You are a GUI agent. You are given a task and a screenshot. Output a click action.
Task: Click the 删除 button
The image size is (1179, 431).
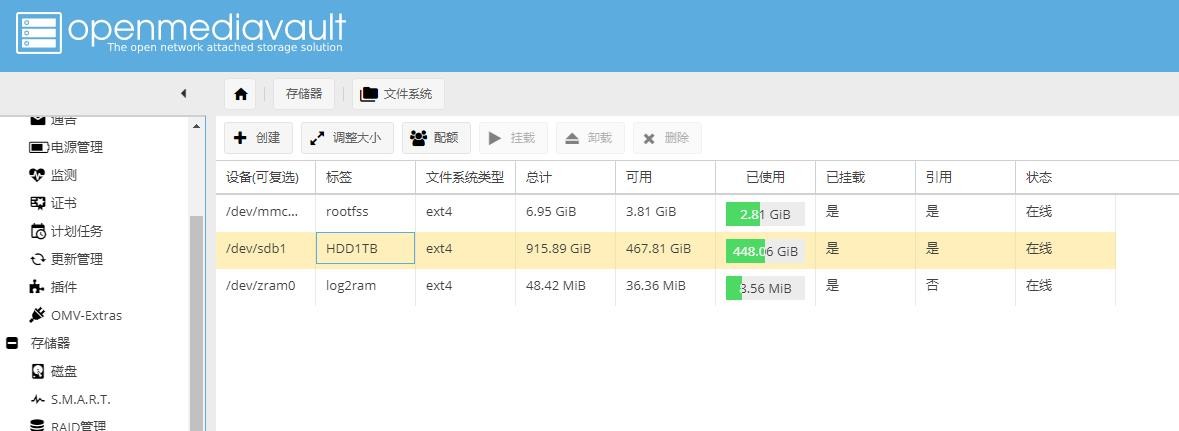click(x=667, y=138)
